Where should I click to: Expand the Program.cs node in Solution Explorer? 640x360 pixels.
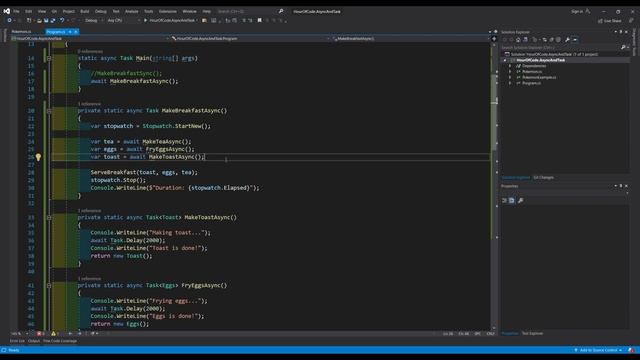click(510, 83)
